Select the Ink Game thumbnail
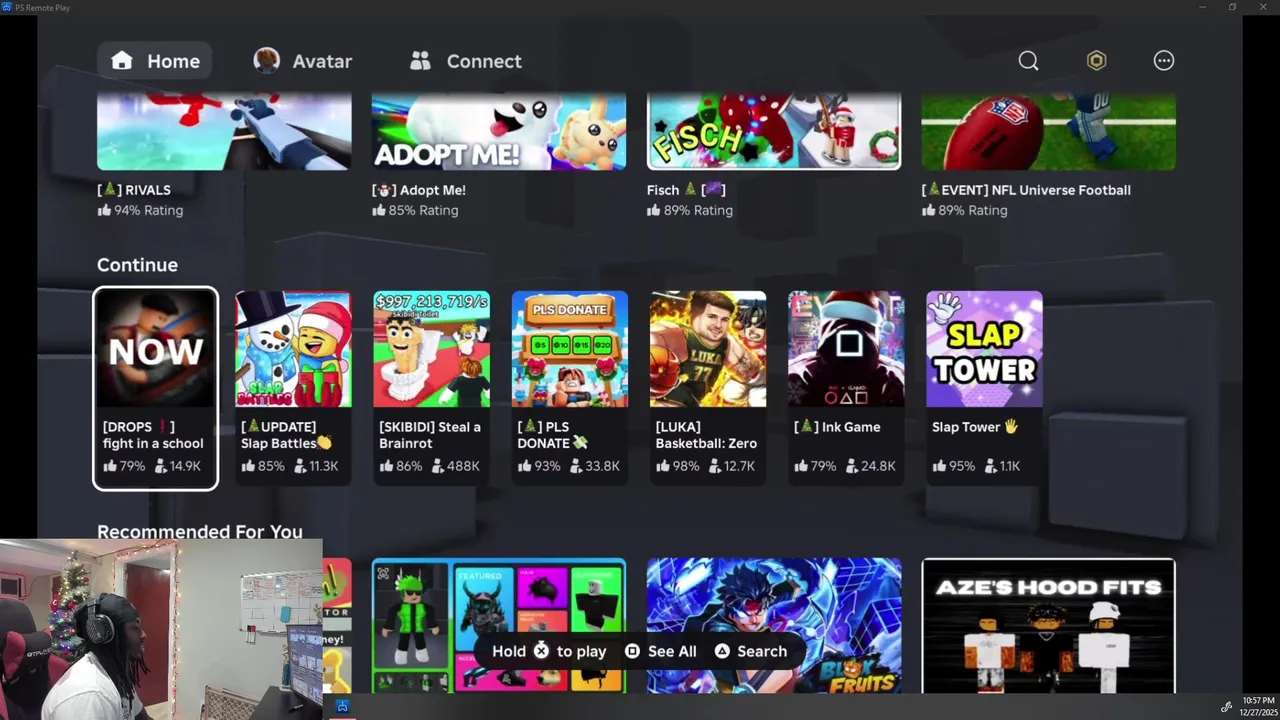Viewport: 1280px width, 720px height. 846,349
